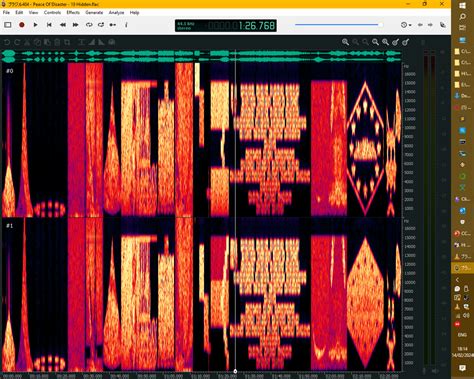This screenshot has width=474, height=379.
Task: Open the File menu
Action: click(6, 12)
